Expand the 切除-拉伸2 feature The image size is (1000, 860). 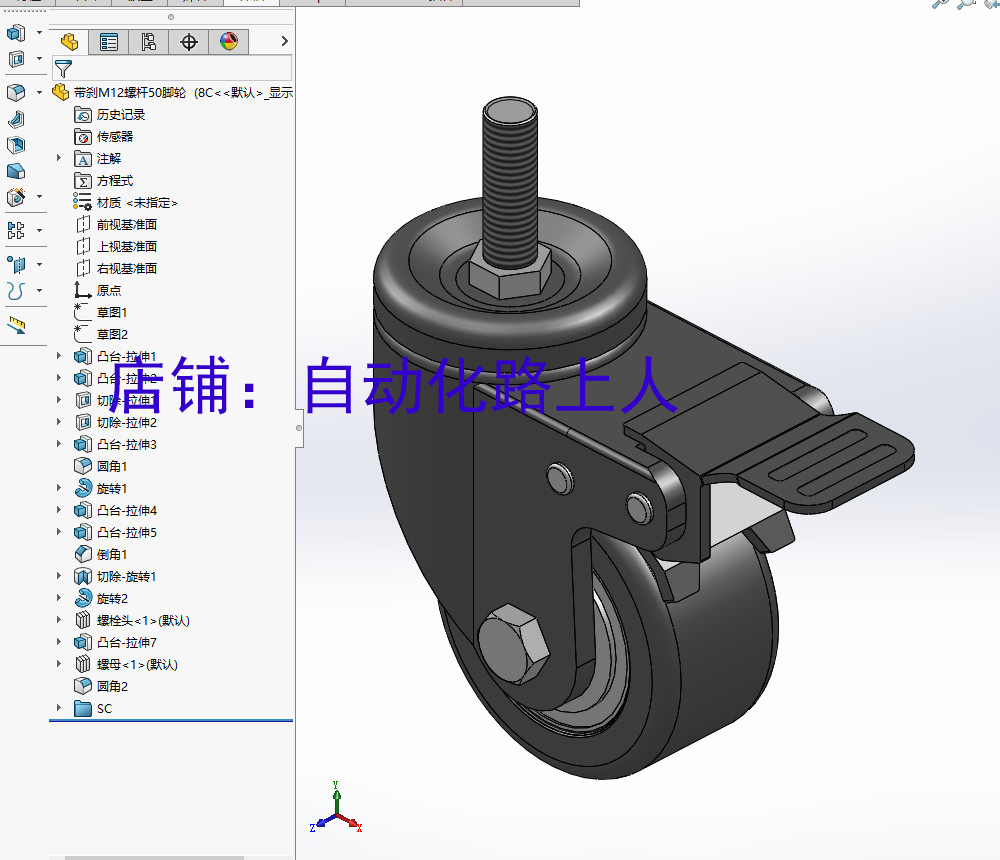click(59, 422)
